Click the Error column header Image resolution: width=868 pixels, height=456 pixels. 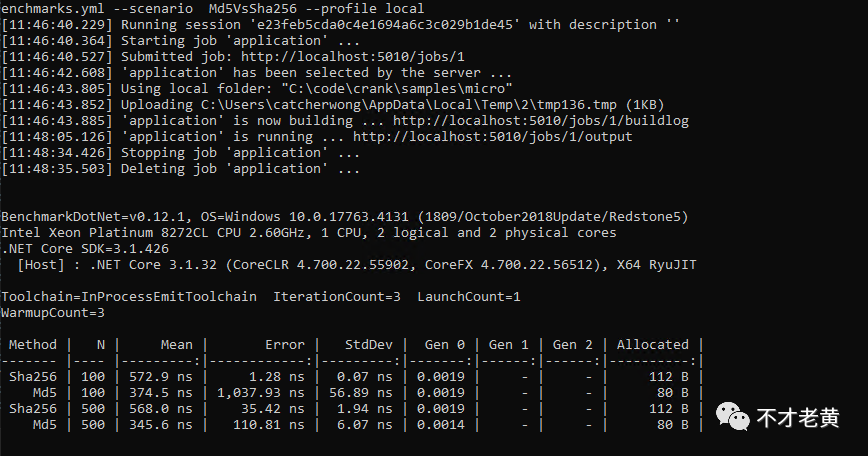click(x=285, y=344)
